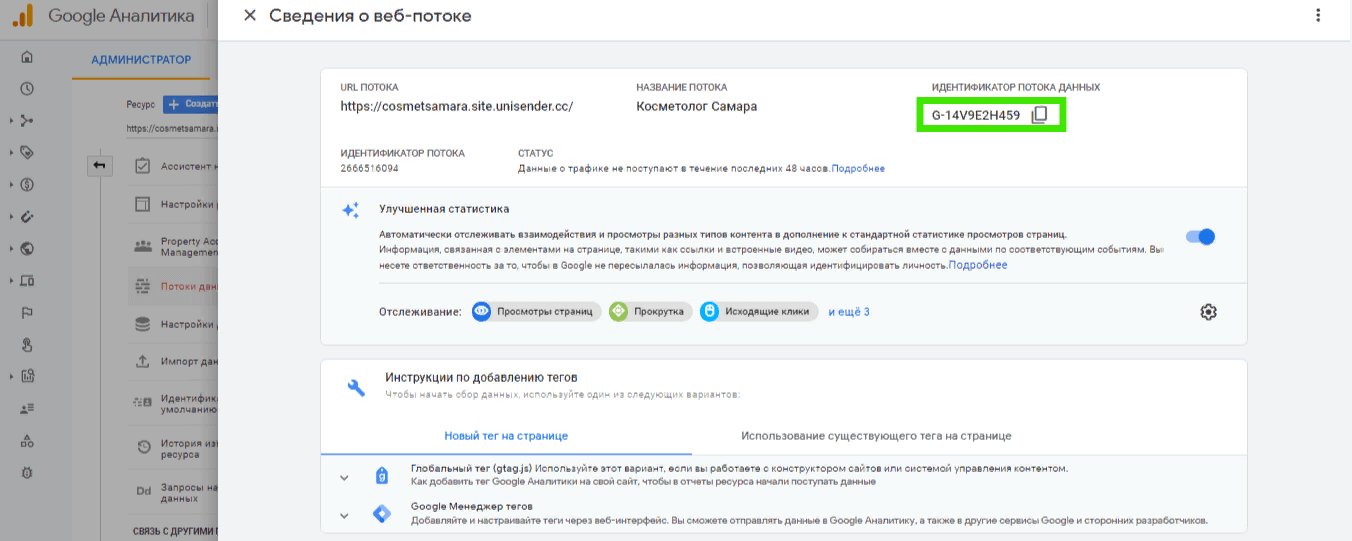Image resolution: width=1352 pixels, height=541 pixels.
Task: Click the gtag.js tag icon
Action: 381,476
